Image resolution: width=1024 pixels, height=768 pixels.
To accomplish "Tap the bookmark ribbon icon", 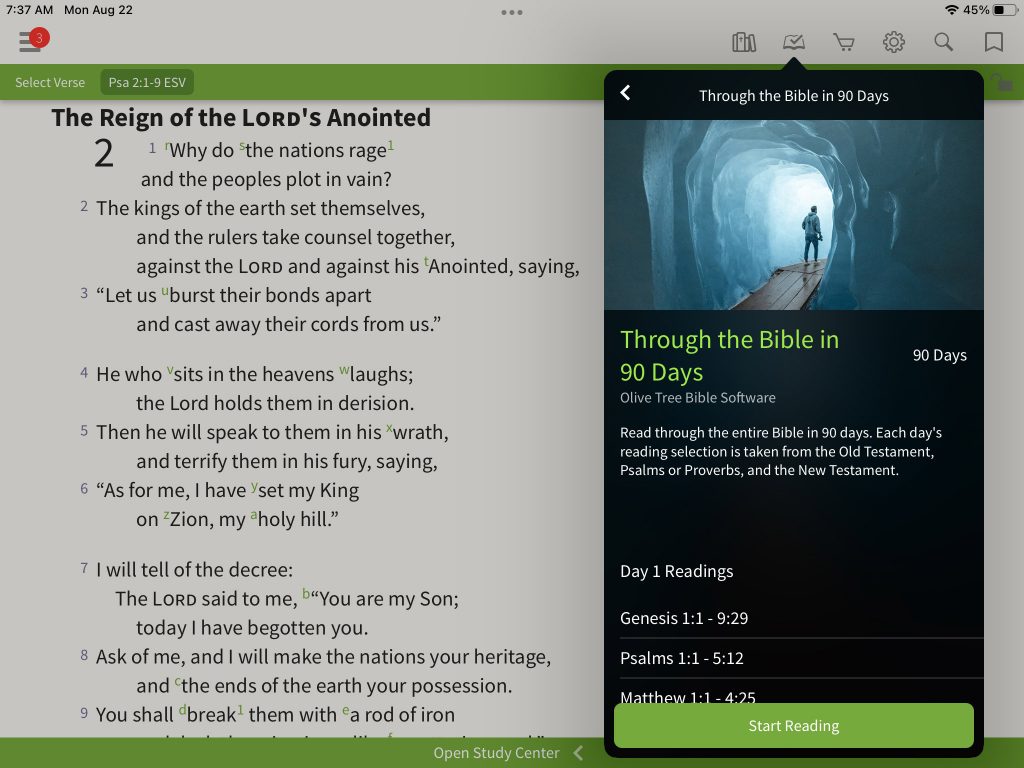I will pos(993,42).
